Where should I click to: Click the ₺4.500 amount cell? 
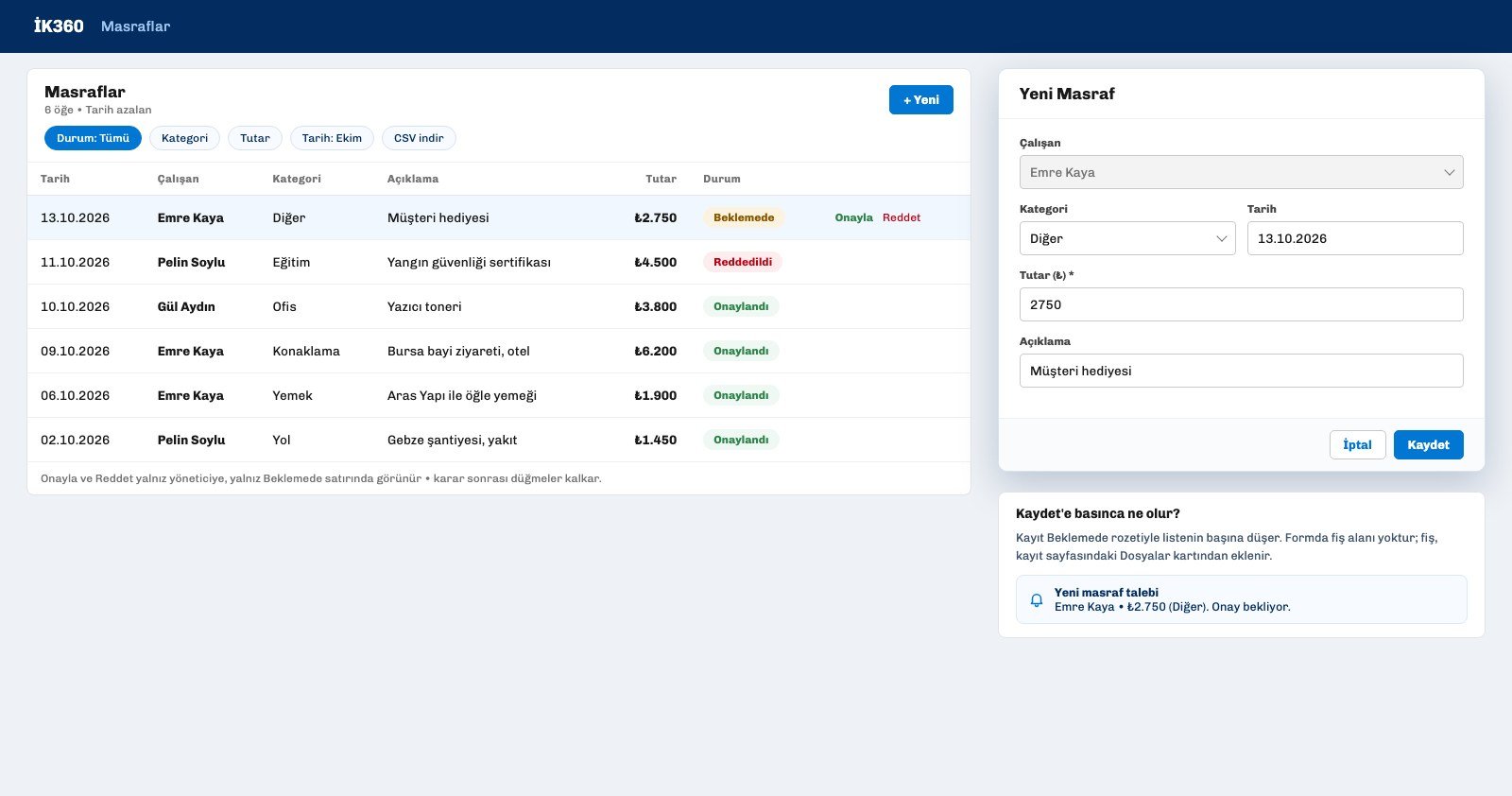656,262
